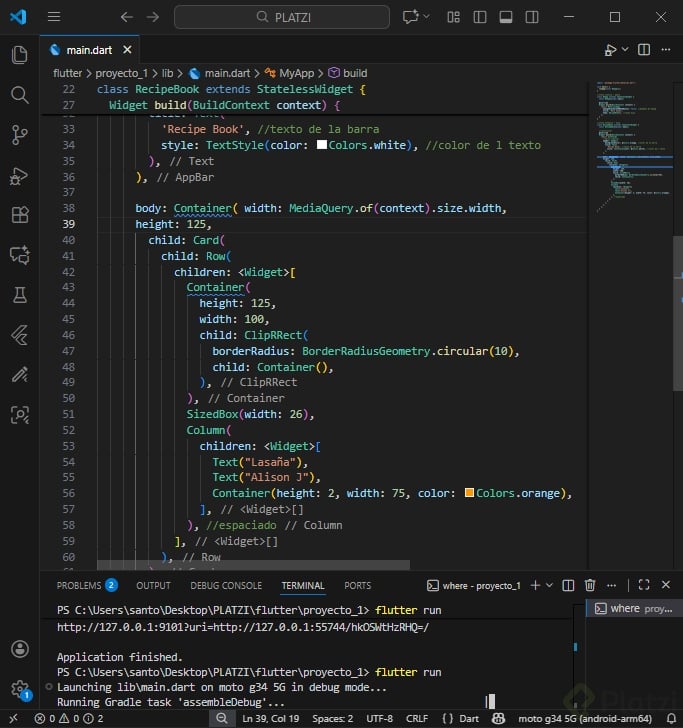Open the new terminal launch profile dropdown
Screen dimensions: 683x728
[x=550, y=585]
